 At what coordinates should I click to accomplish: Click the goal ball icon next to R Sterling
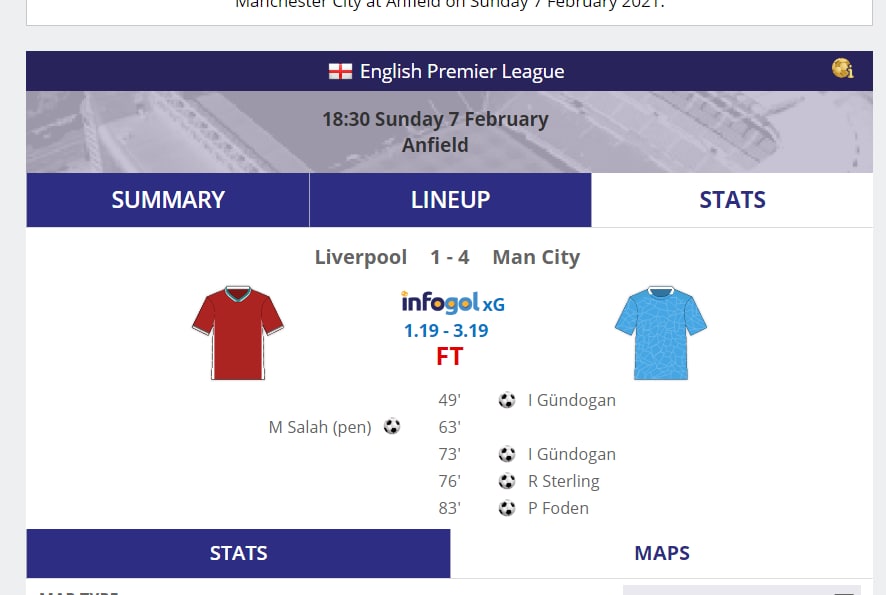tap(507, 481)
